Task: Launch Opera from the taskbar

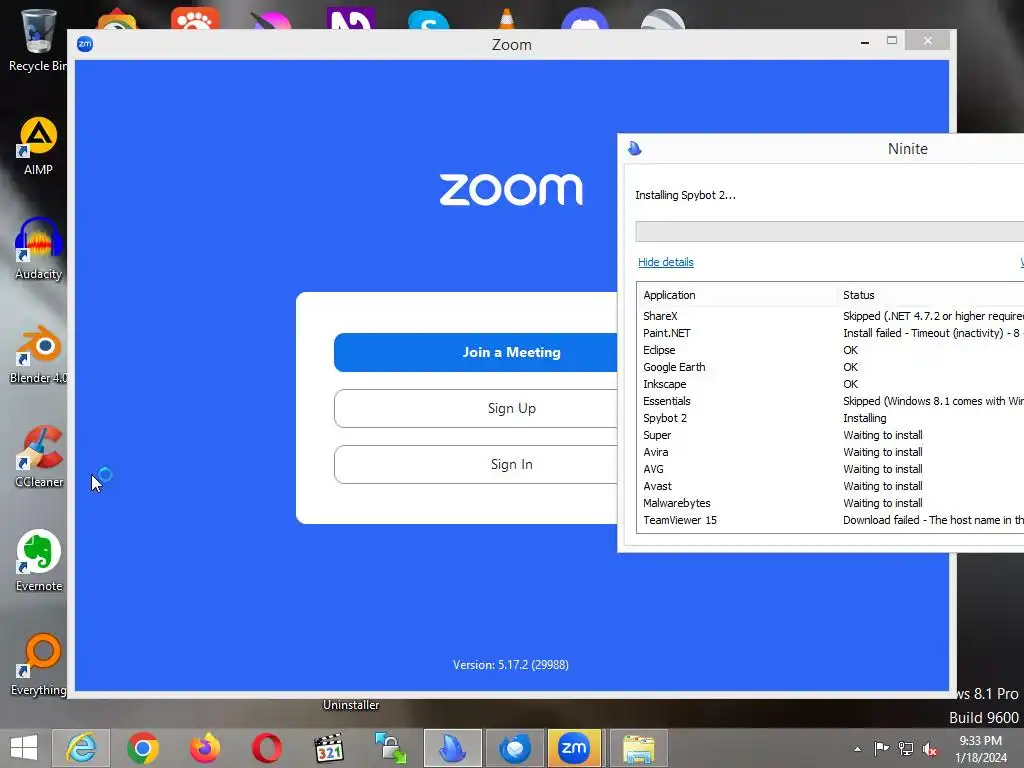Action: click(x=266, y=748)
